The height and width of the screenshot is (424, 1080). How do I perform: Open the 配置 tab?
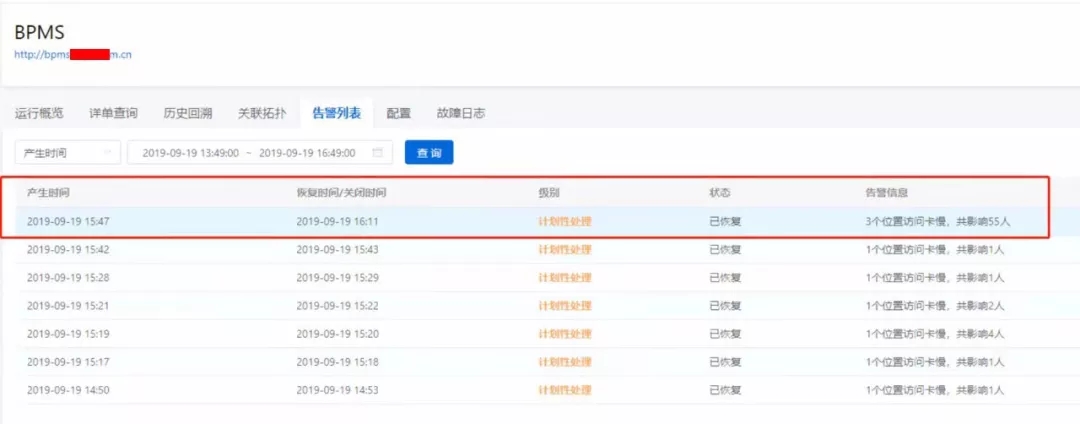[x=399, y=113]
